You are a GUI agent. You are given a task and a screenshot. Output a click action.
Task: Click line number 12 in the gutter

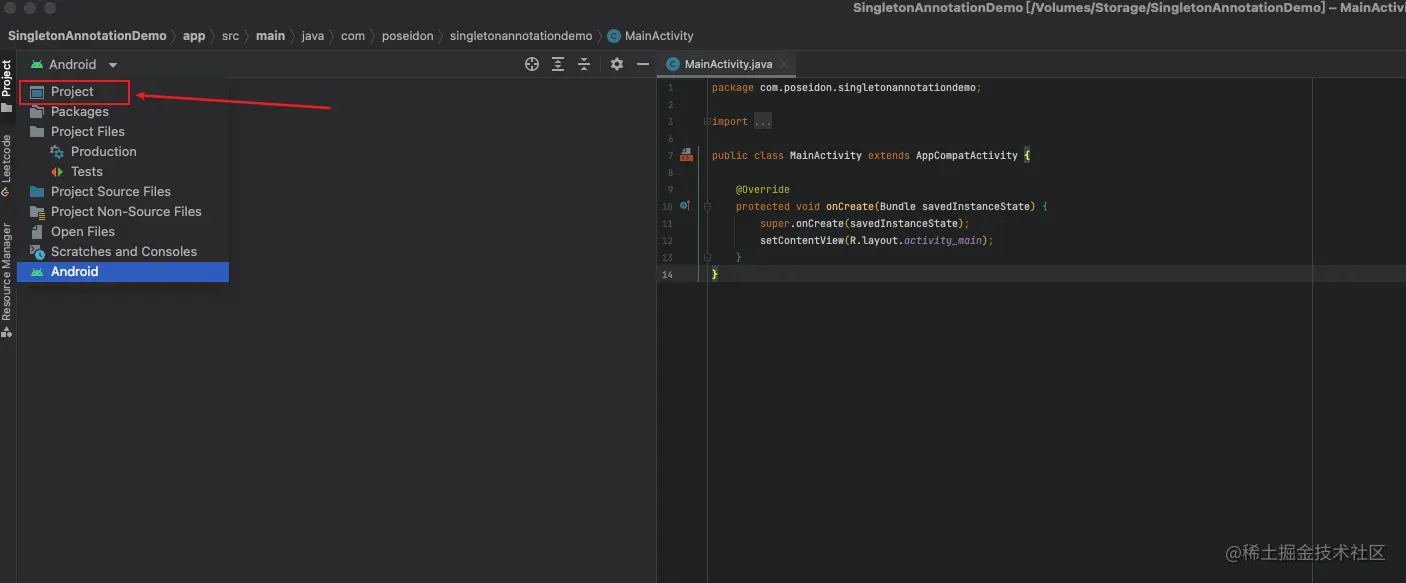tap(667, 240)
